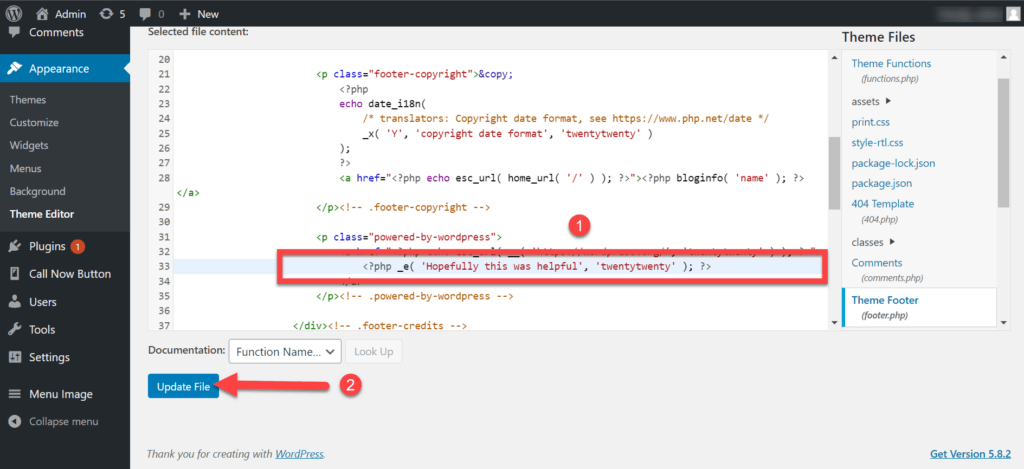The width and height of the screenshot is (1024, 469).
Task: Click the code editor scroll up arrow
Action: point(833,58)
